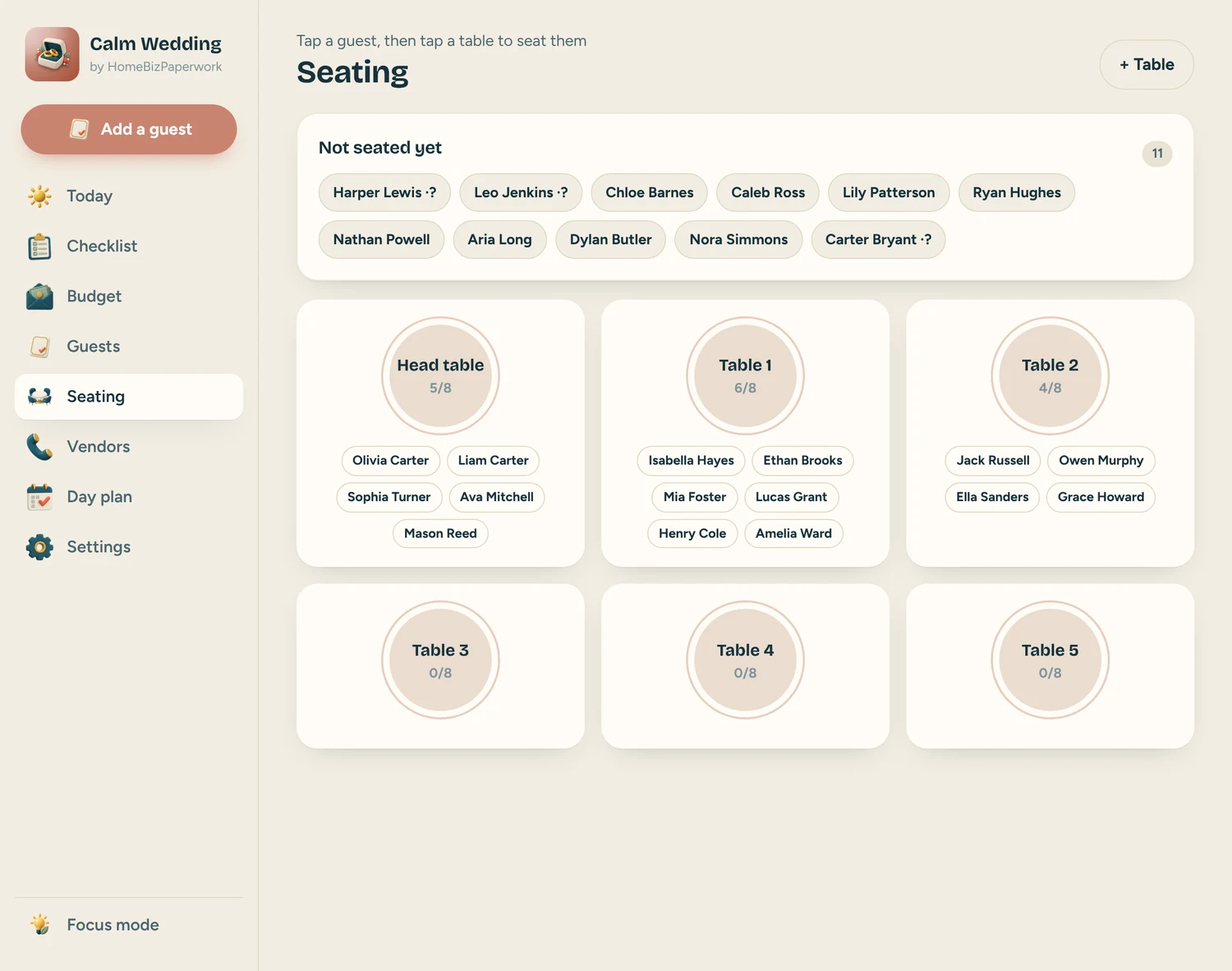The height and width of the screenshot is (971, 1232).
Task: Click Mason Reed seated chip
Action: 440,533
